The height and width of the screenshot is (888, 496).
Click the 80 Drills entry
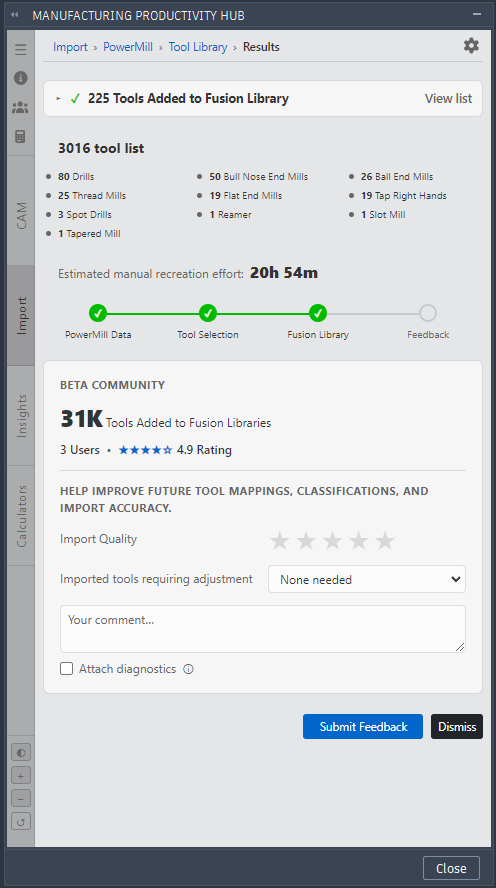76,177
